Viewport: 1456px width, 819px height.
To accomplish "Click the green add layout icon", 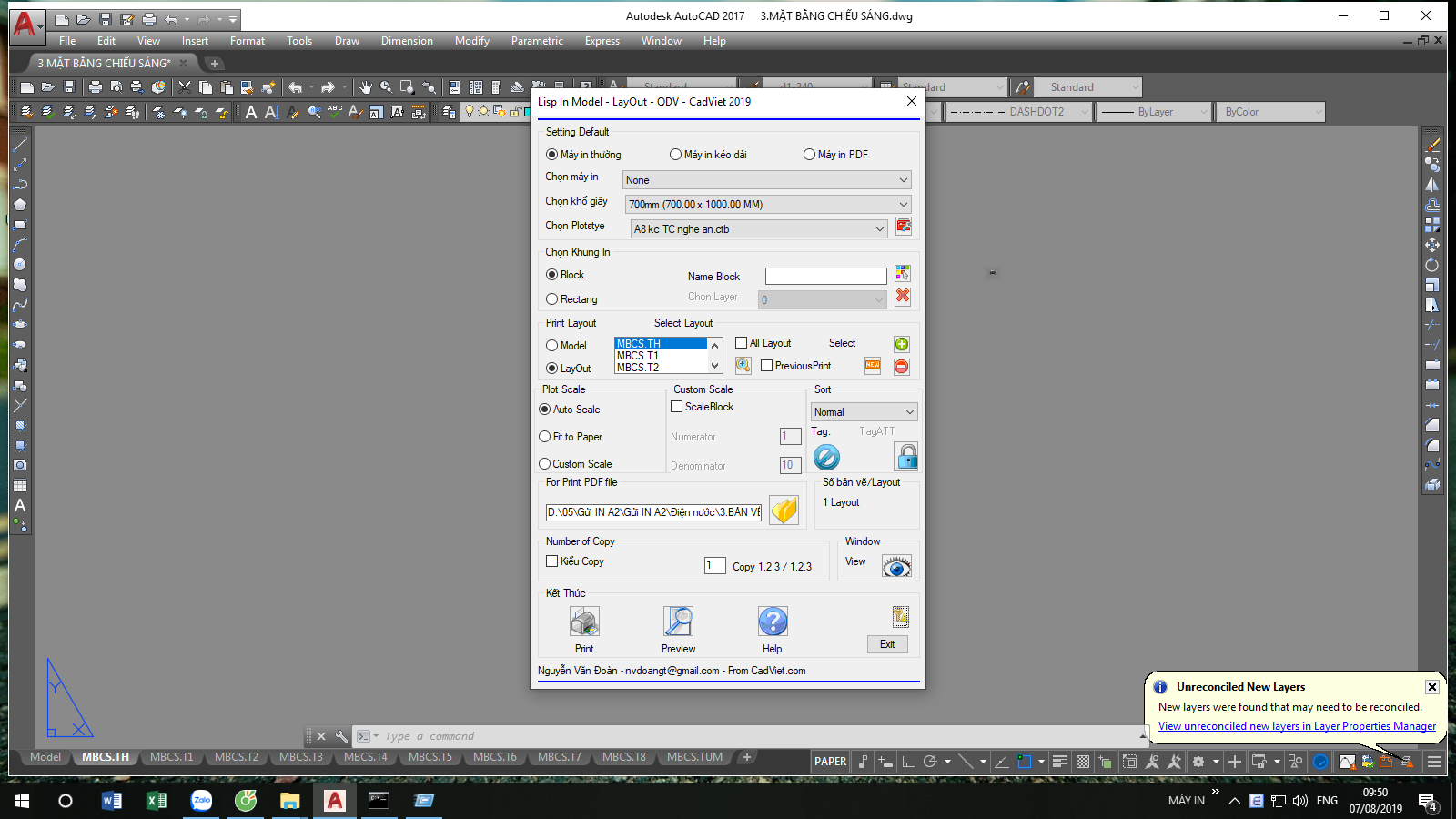I will (902, 344).
